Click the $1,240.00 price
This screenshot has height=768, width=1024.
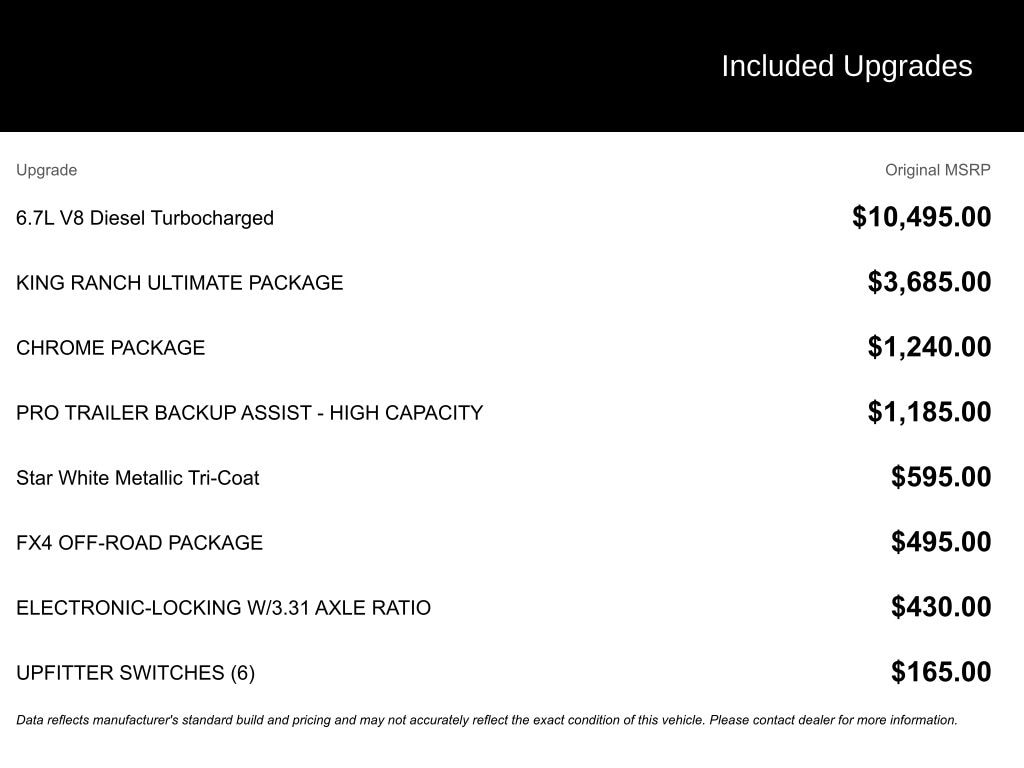point(929,347)
